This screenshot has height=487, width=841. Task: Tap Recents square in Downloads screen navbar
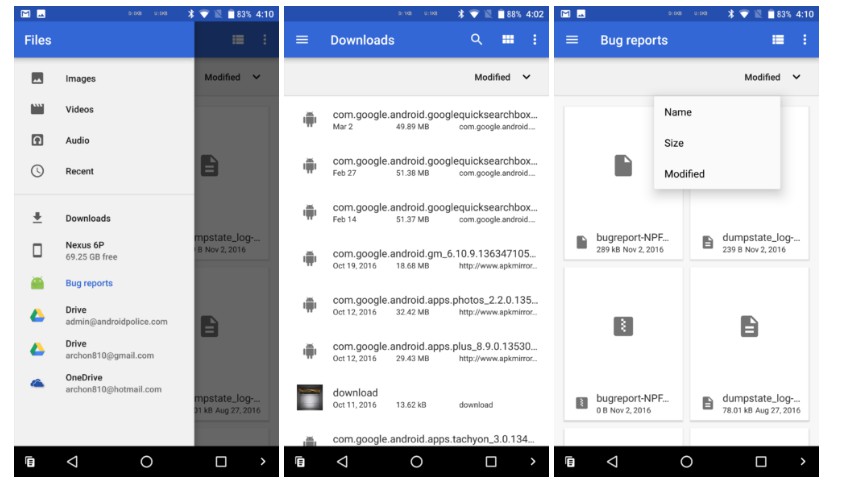[490, 461]
